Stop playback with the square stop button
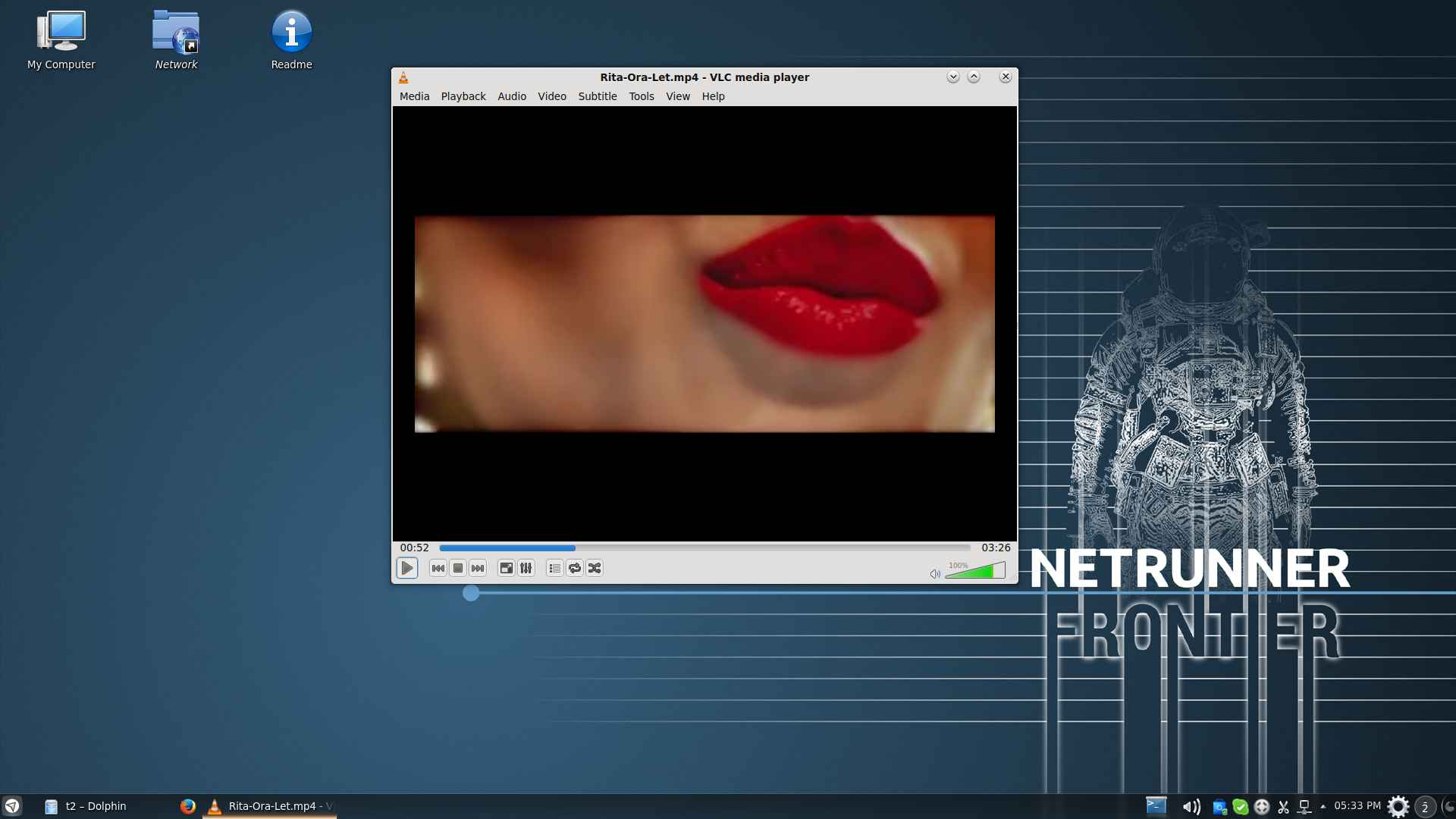This screenshot has width=1456, height=819. (x=458, y=568)
